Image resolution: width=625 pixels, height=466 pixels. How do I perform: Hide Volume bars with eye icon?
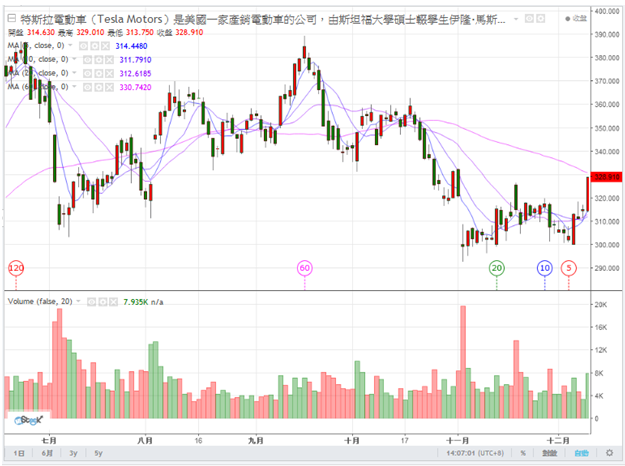(91, 302)
